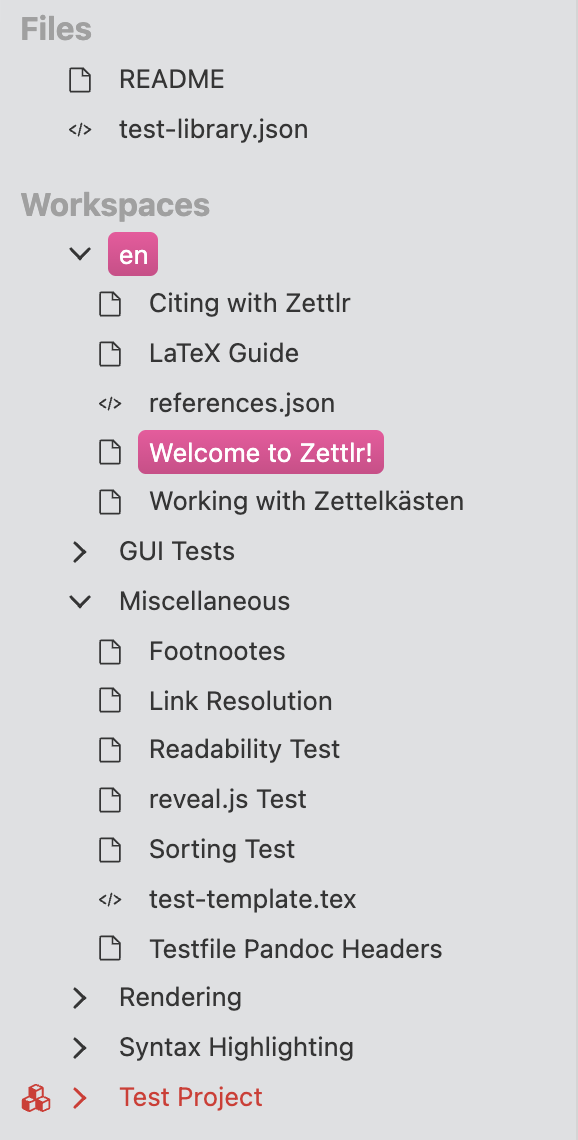This screenshot has height=1140, width=578.
Task: Click the document icon next to README
Action: coord(81,79)
